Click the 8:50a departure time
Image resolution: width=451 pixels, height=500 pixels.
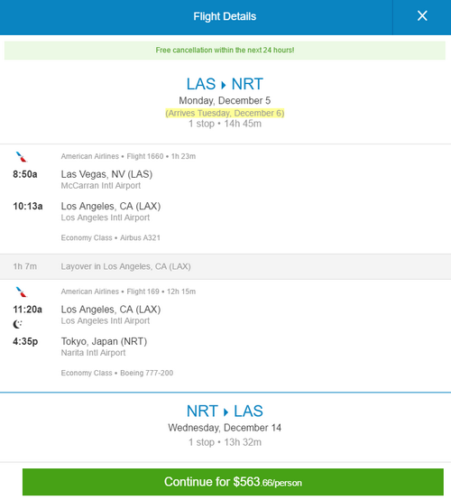[x=25, y=174]
